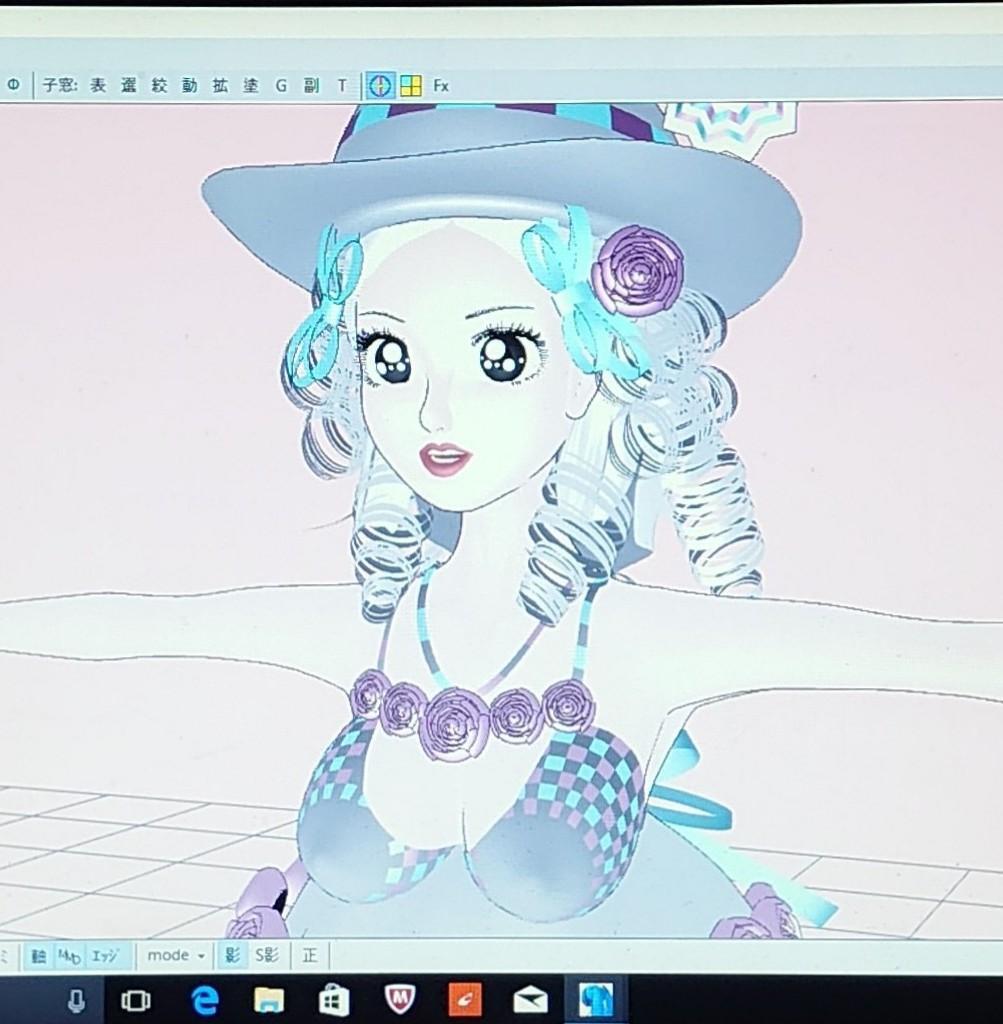1003x1024 pixels.
Task: Open File Explorer from the taskbar
Action: (x=268, y=1000)
